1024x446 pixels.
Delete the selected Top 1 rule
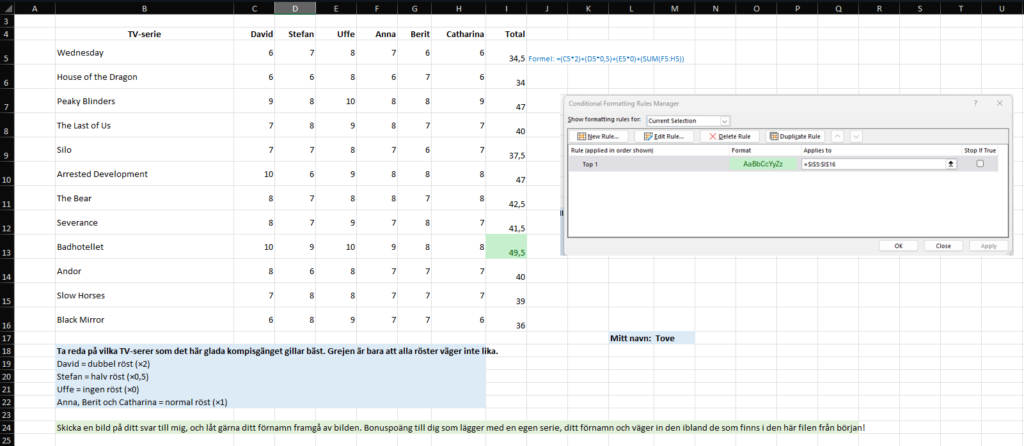pyautogui.click(x=730, y=136)
